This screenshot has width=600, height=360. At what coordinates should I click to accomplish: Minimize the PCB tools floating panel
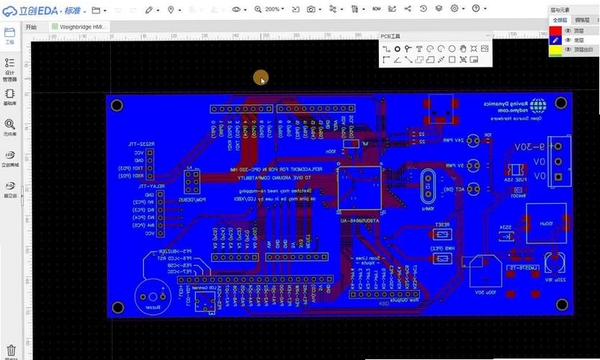coord(488,36)
